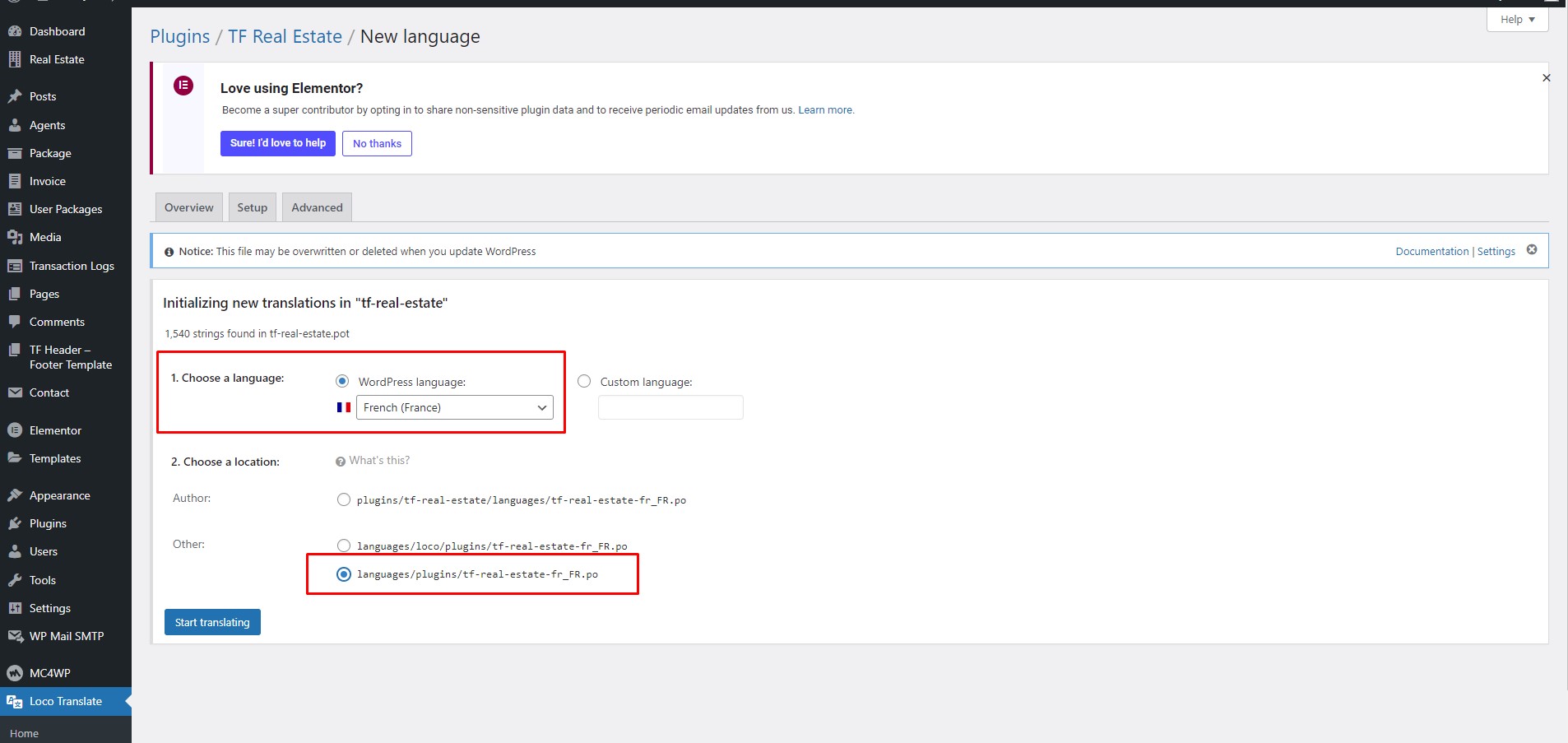Choose the languages/loco/plugins location radio
The image size is (1568, 743).
pyautogui.click(x=344, y=546)
